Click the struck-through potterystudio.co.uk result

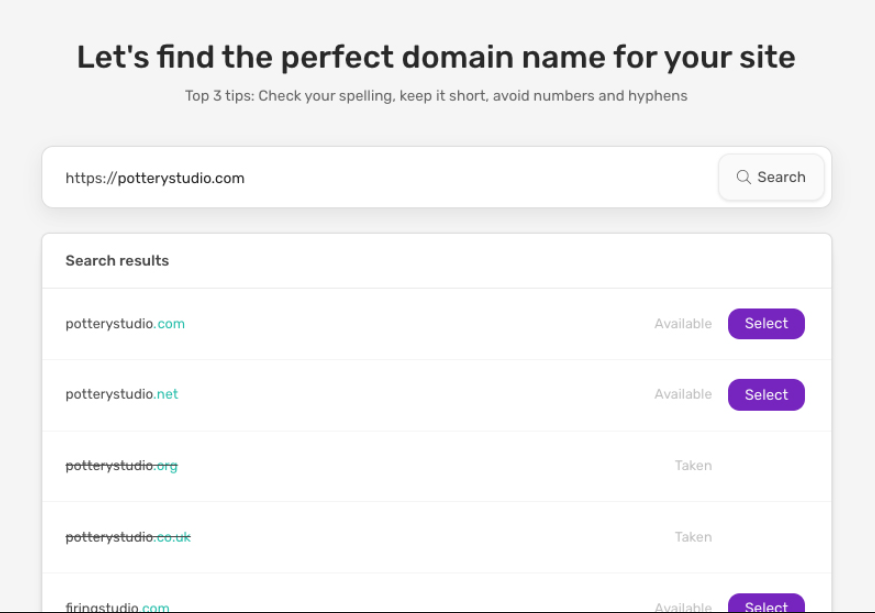coord(128,537)
